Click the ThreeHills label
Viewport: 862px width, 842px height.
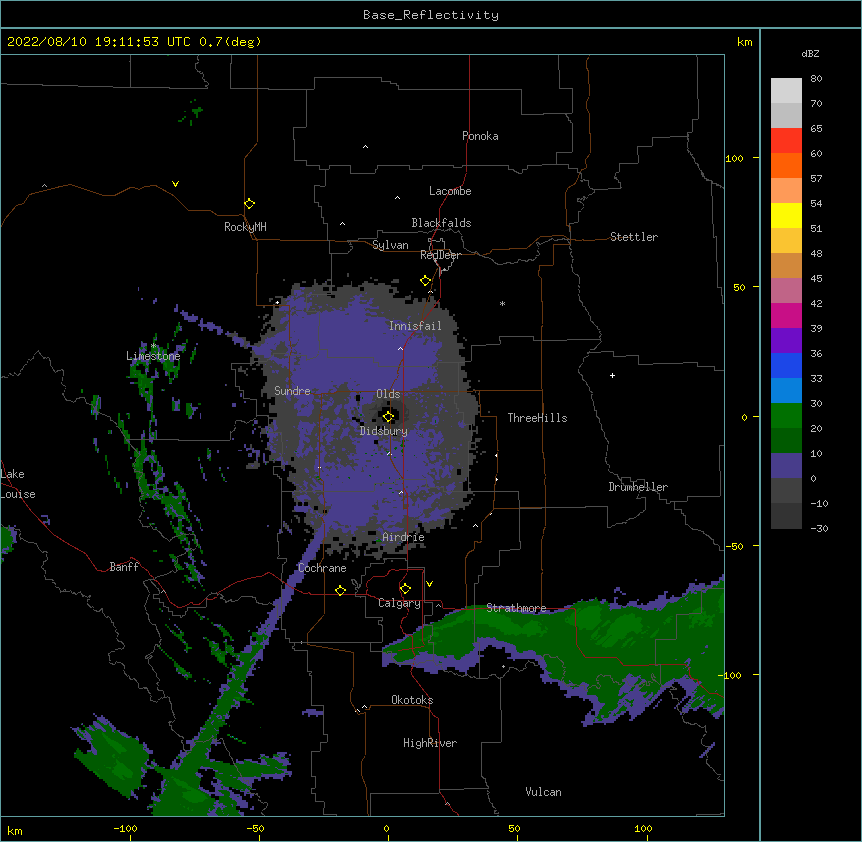point(537,418)
